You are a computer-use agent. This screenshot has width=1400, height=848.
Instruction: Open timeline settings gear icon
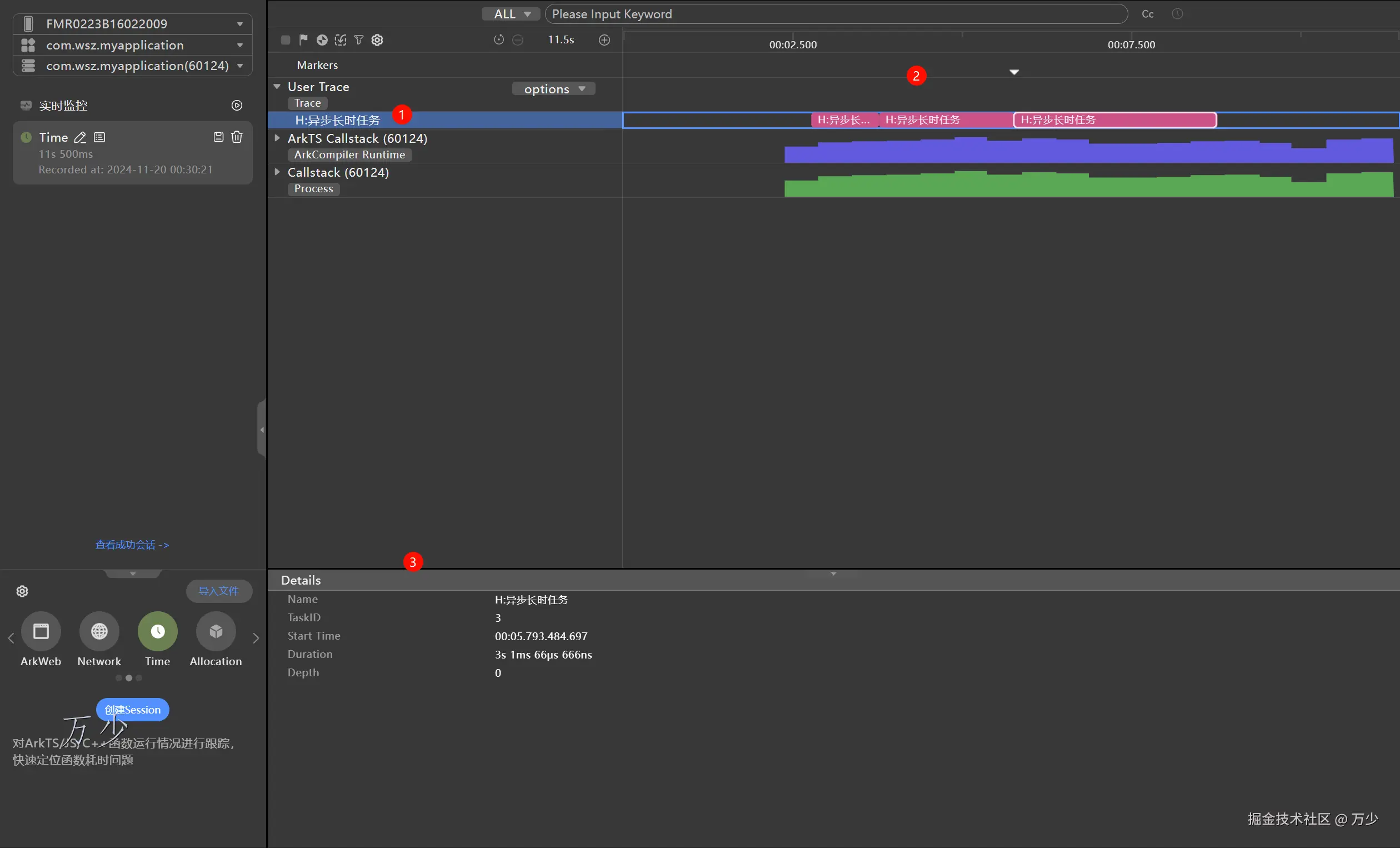tap(377, 40)
